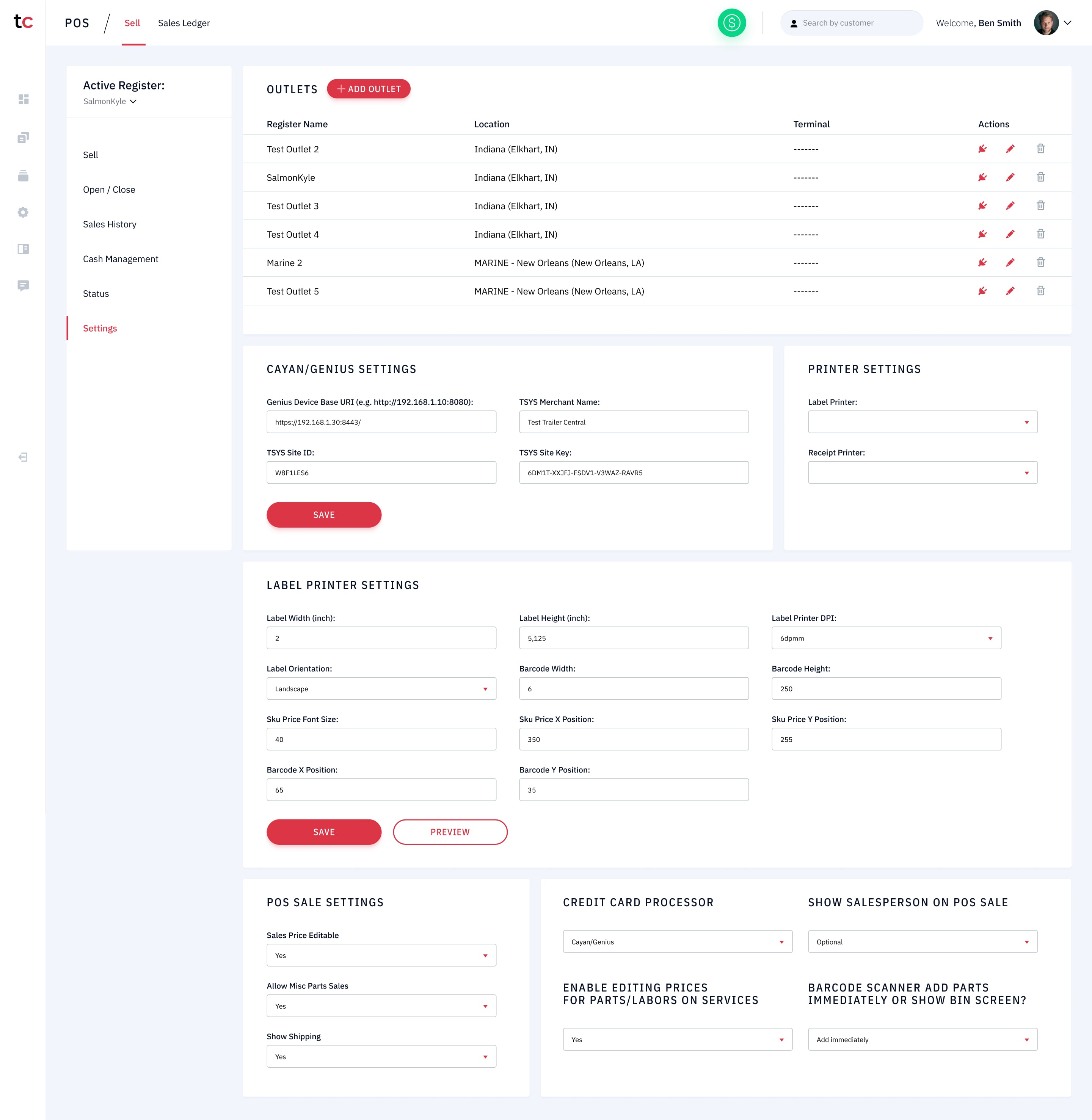
Task: Click the Label Width field
Action: click(x=381, y=638)
